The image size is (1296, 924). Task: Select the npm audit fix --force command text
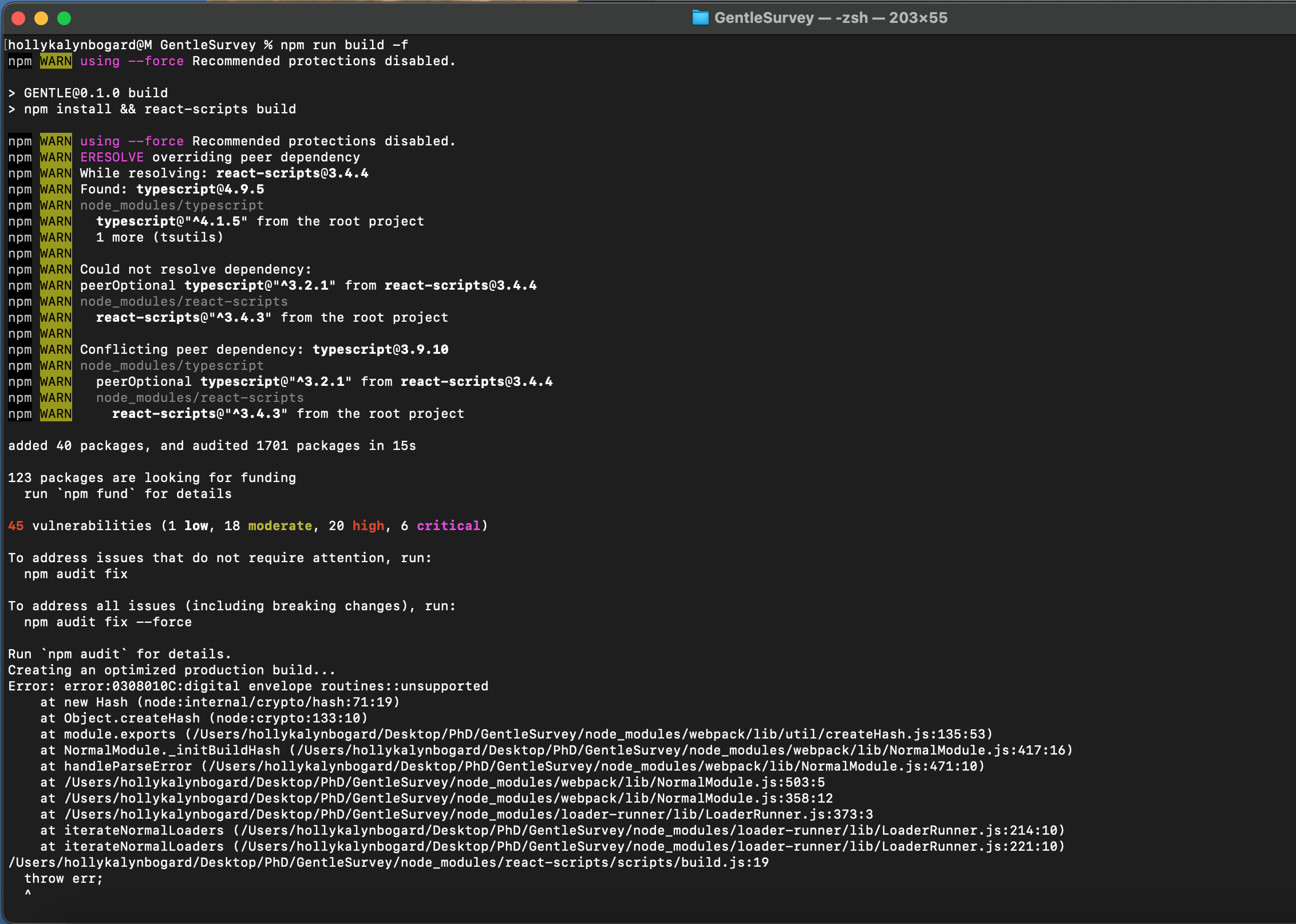click(x=108, y=622)
